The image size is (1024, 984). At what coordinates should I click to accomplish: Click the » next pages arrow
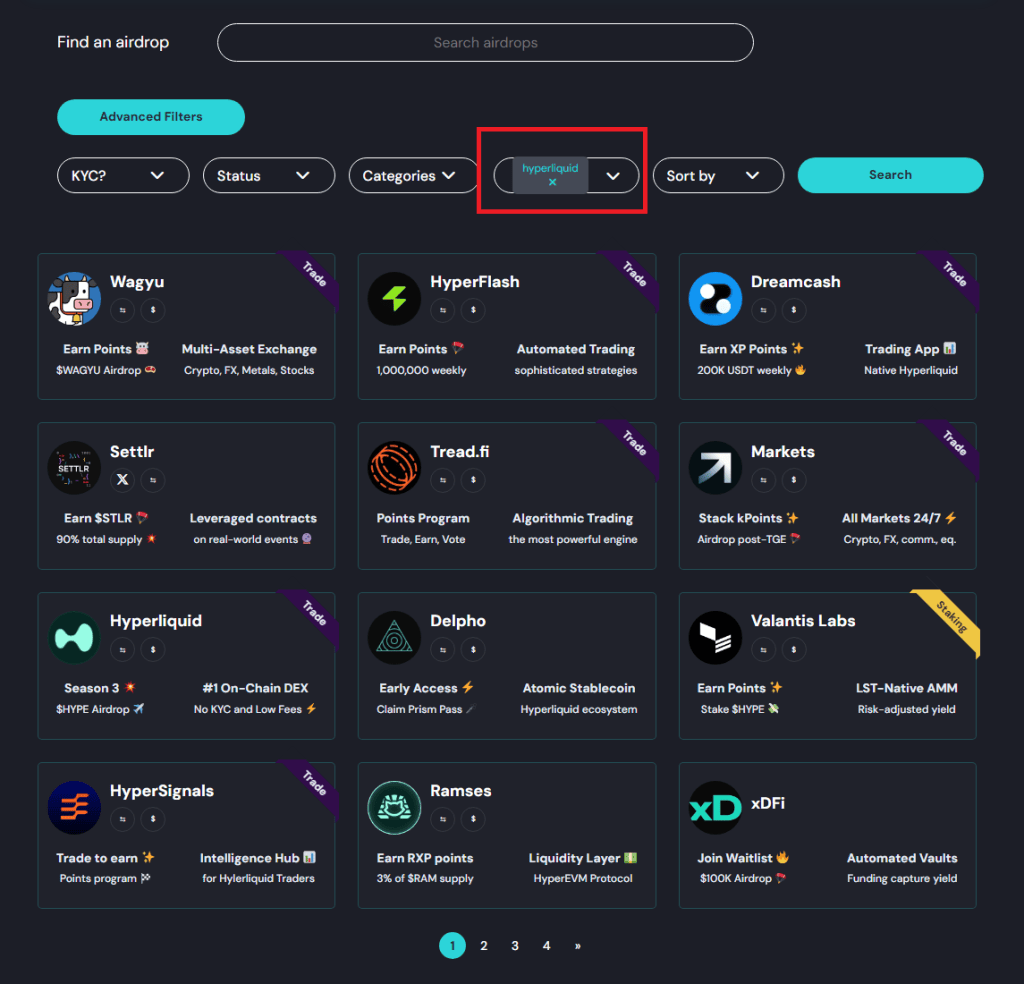(x=578, y=946)
